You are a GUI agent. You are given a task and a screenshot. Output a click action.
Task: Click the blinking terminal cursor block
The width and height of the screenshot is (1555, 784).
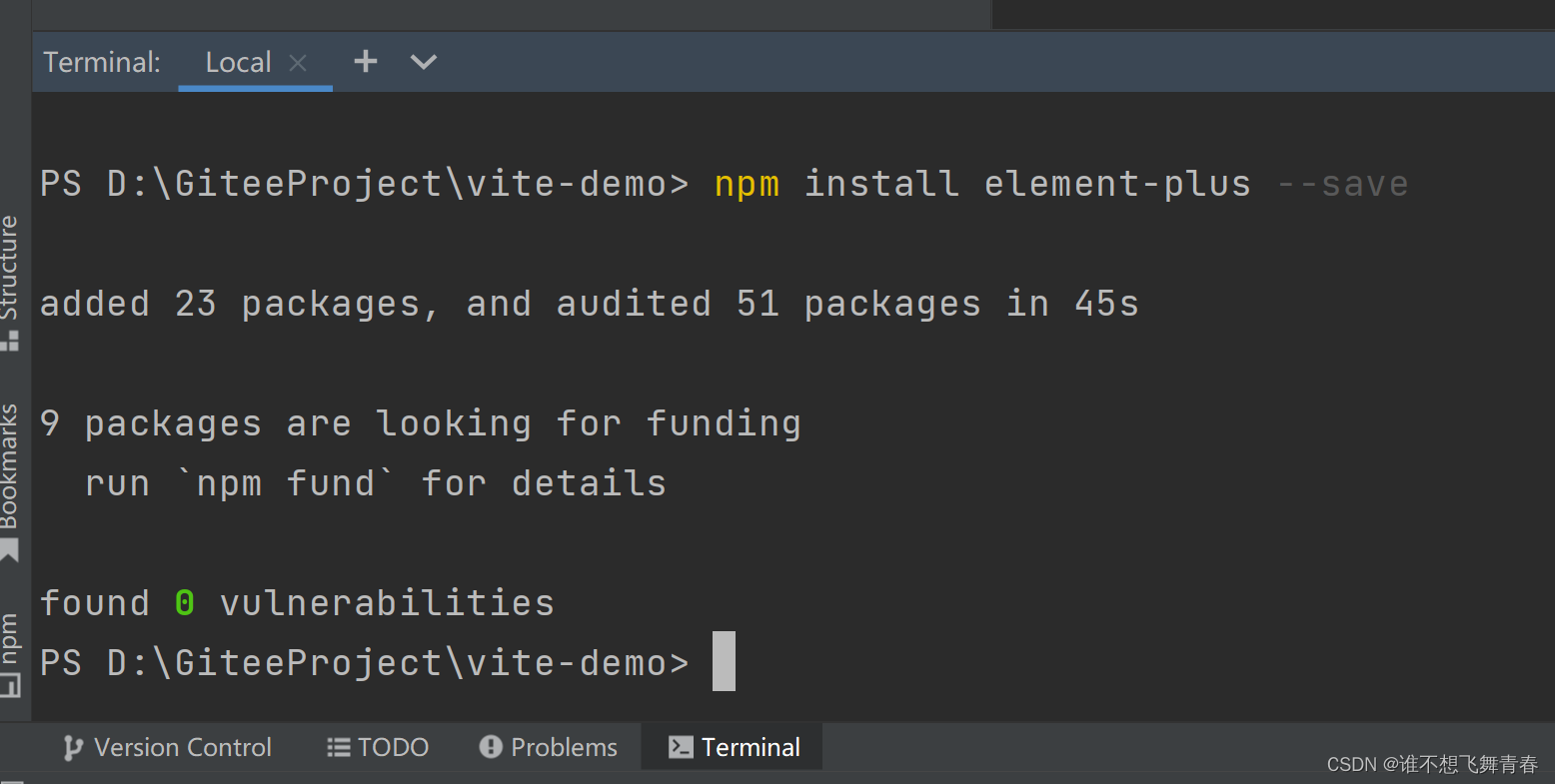click(x=724, y=661)
